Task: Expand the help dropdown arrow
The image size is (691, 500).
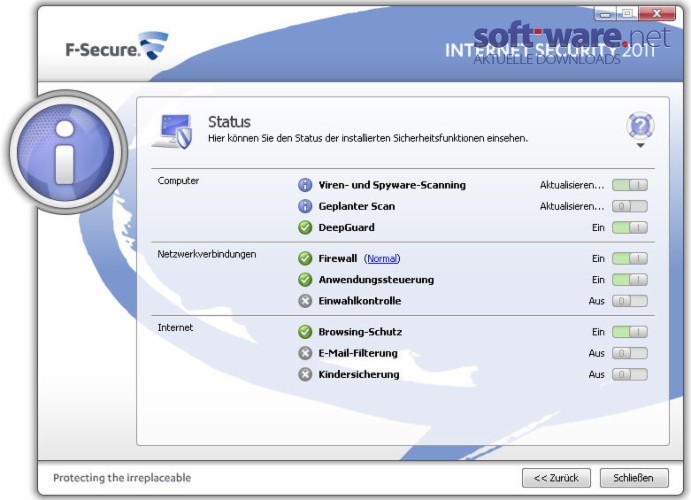Action: click(x=640, y=145)
